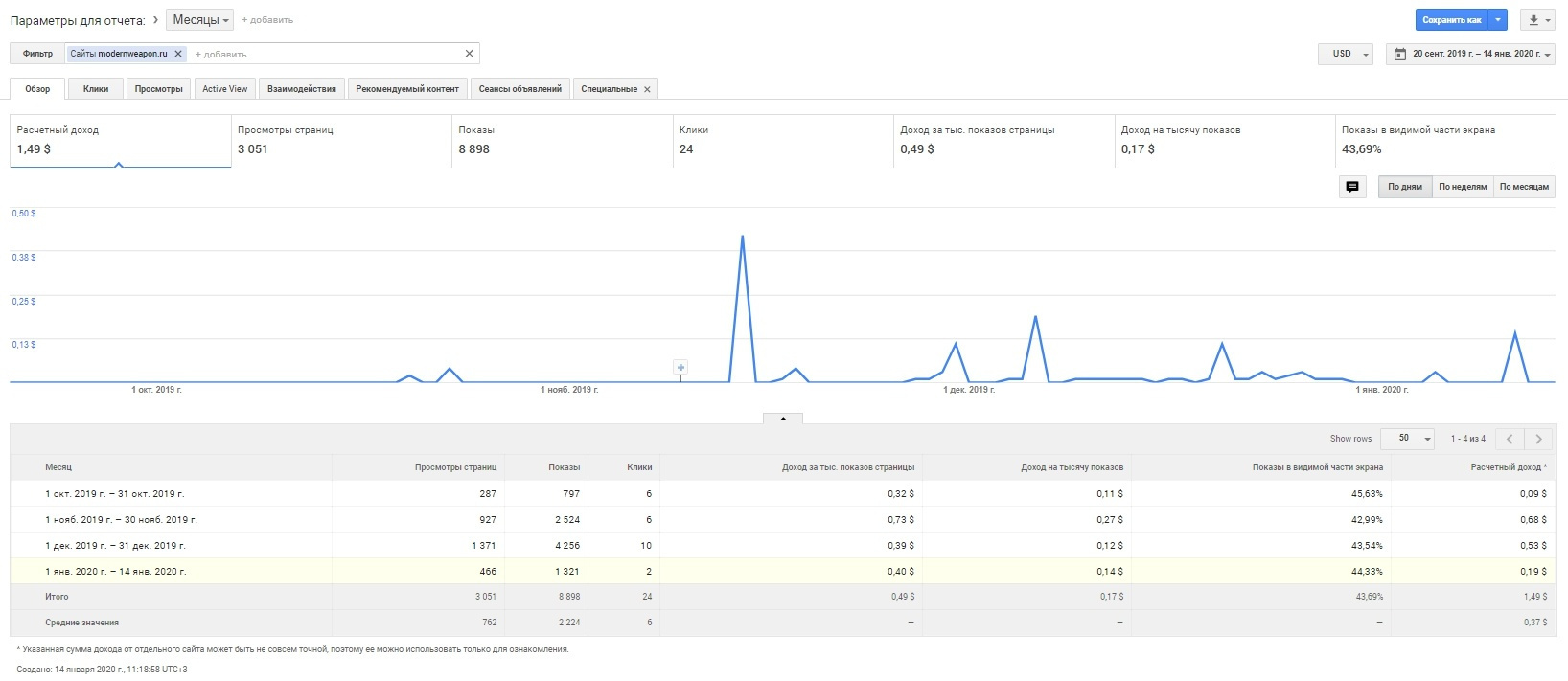Image resolution: width=1568 pixels, height=681 pixels.
Task: Click the annotation marker on the chart
Action: [x=680, y=367]
